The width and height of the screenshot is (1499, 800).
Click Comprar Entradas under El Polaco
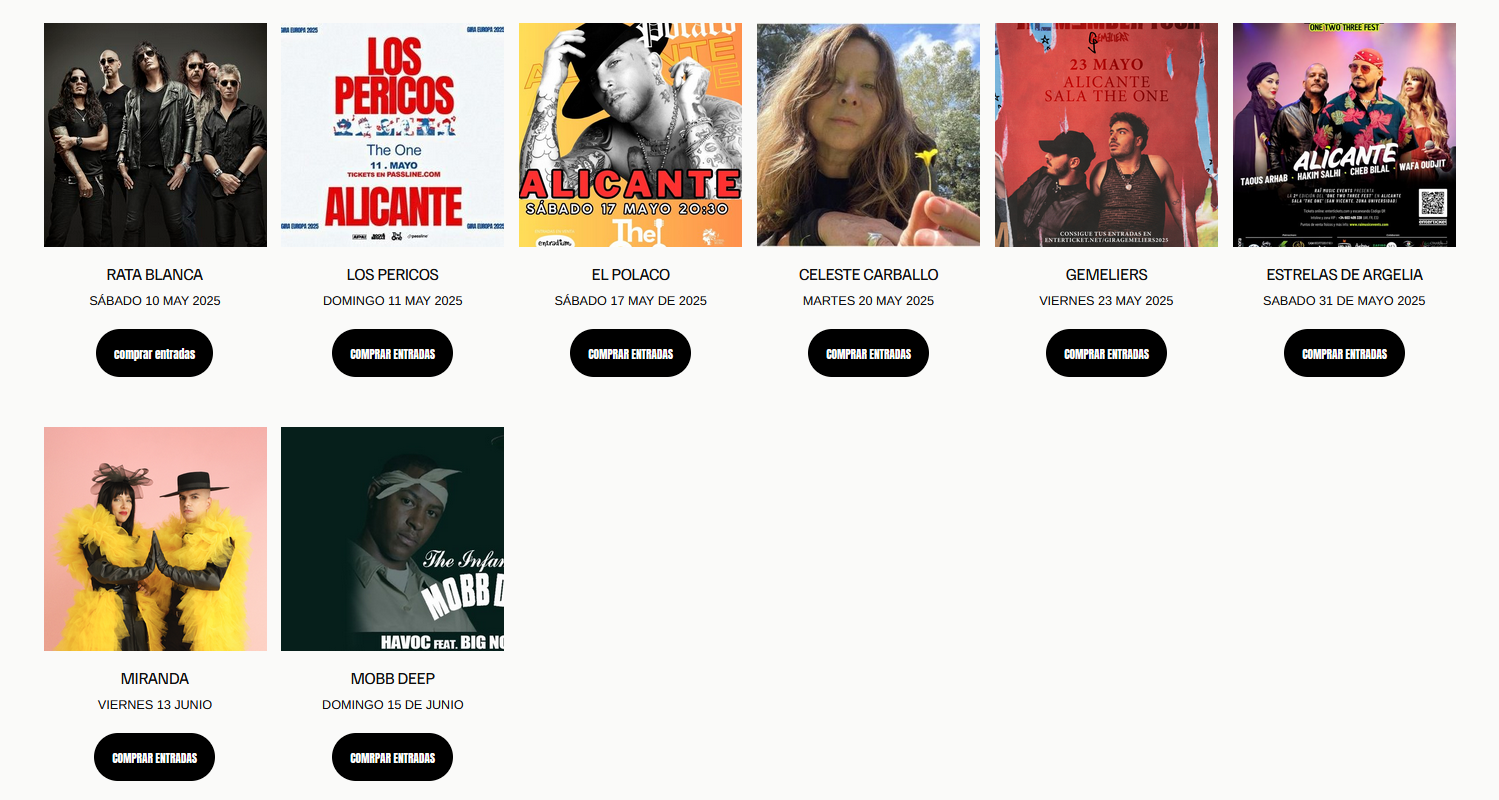[x=630, y=353]
